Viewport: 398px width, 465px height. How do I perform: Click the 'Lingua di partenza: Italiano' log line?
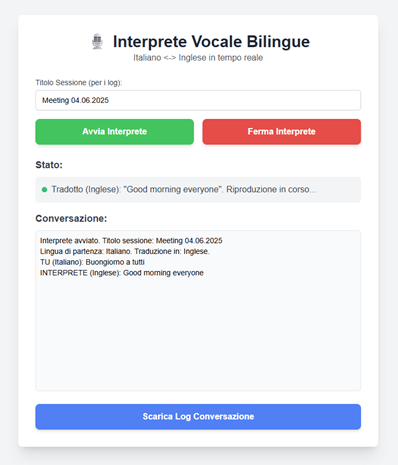coord(125,251)
